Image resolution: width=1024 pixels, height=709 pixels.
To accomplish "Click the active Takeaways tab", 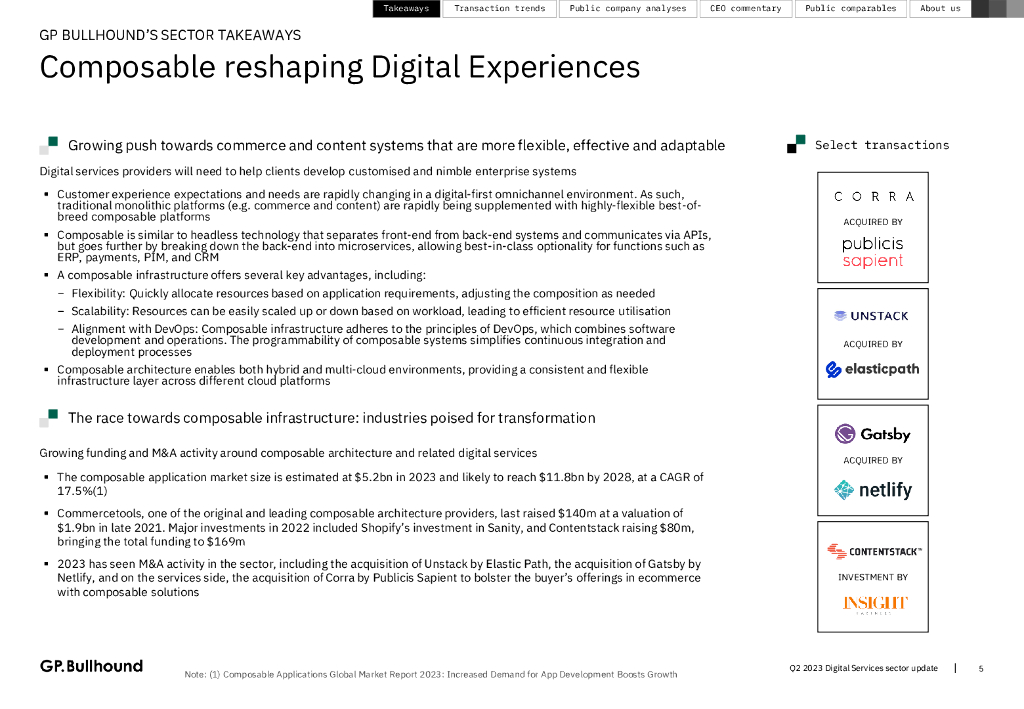I will (406, 9).
